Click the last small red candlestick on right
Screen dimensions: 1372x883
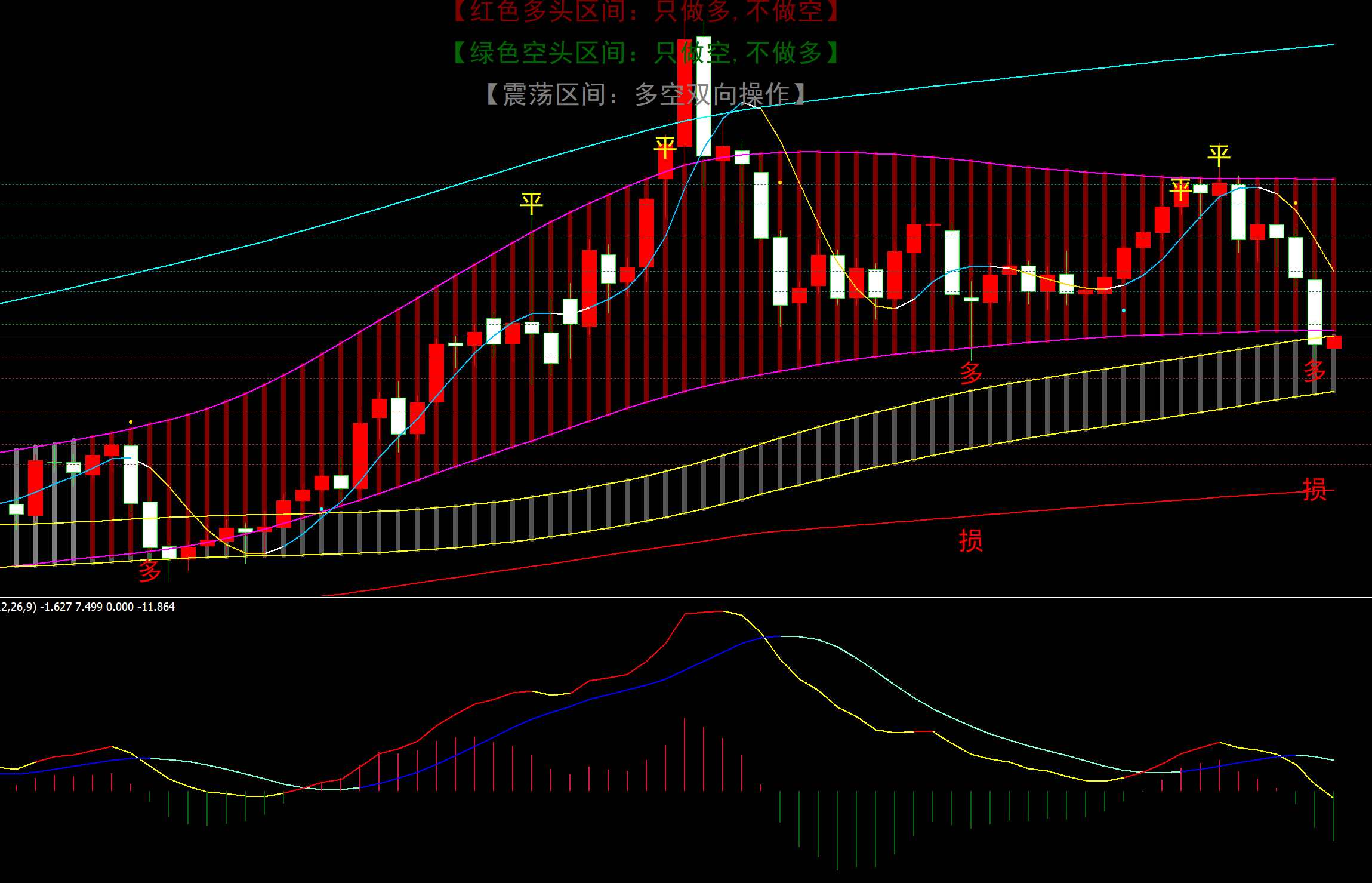click(1334, 341)
